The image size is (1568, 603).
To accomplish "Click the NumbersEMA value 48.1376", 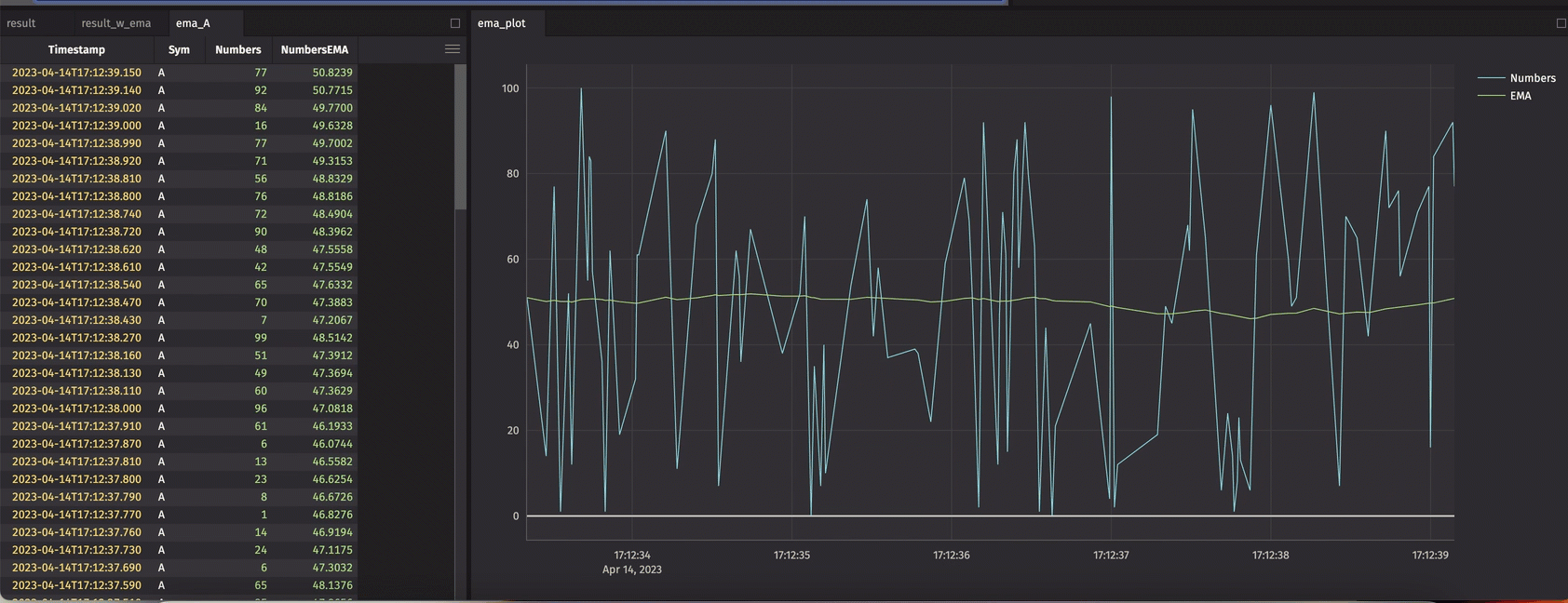I will click(x=332, y=585).
